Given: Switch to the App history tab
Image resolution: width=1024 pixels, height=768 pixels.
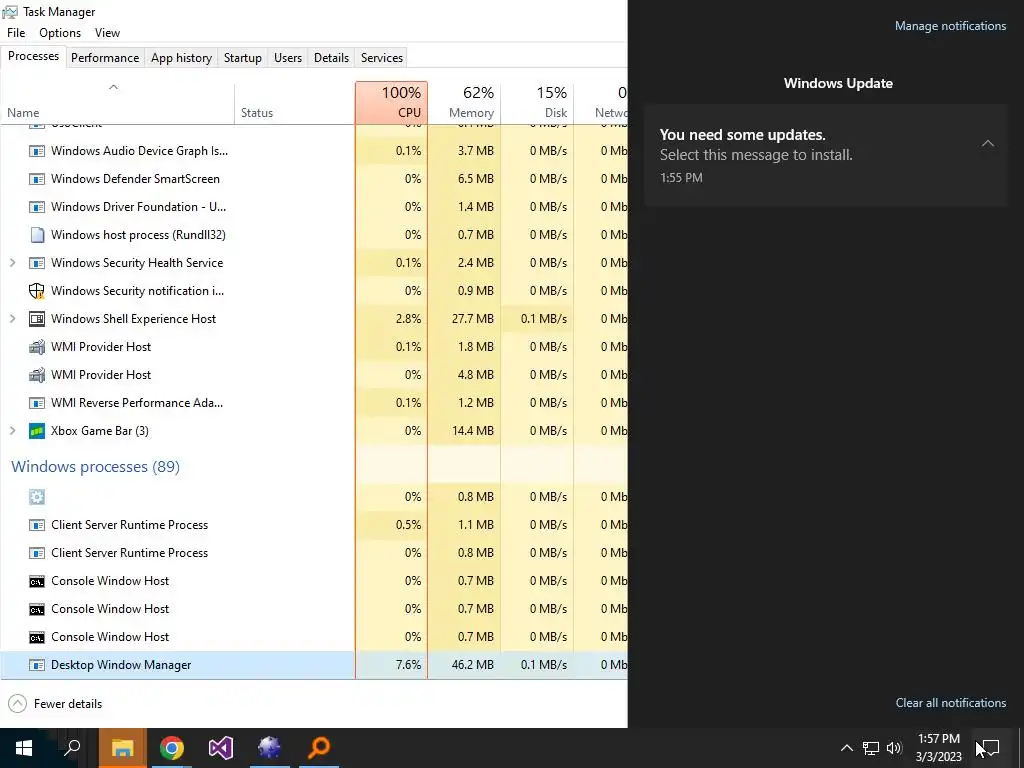Looking at the screenshot, I should (182, 58).
